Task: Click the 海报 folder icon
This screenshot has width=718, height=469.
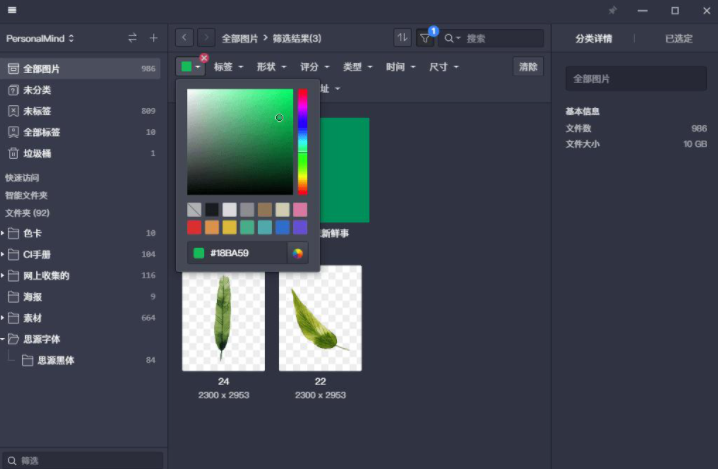Action: 13,297
